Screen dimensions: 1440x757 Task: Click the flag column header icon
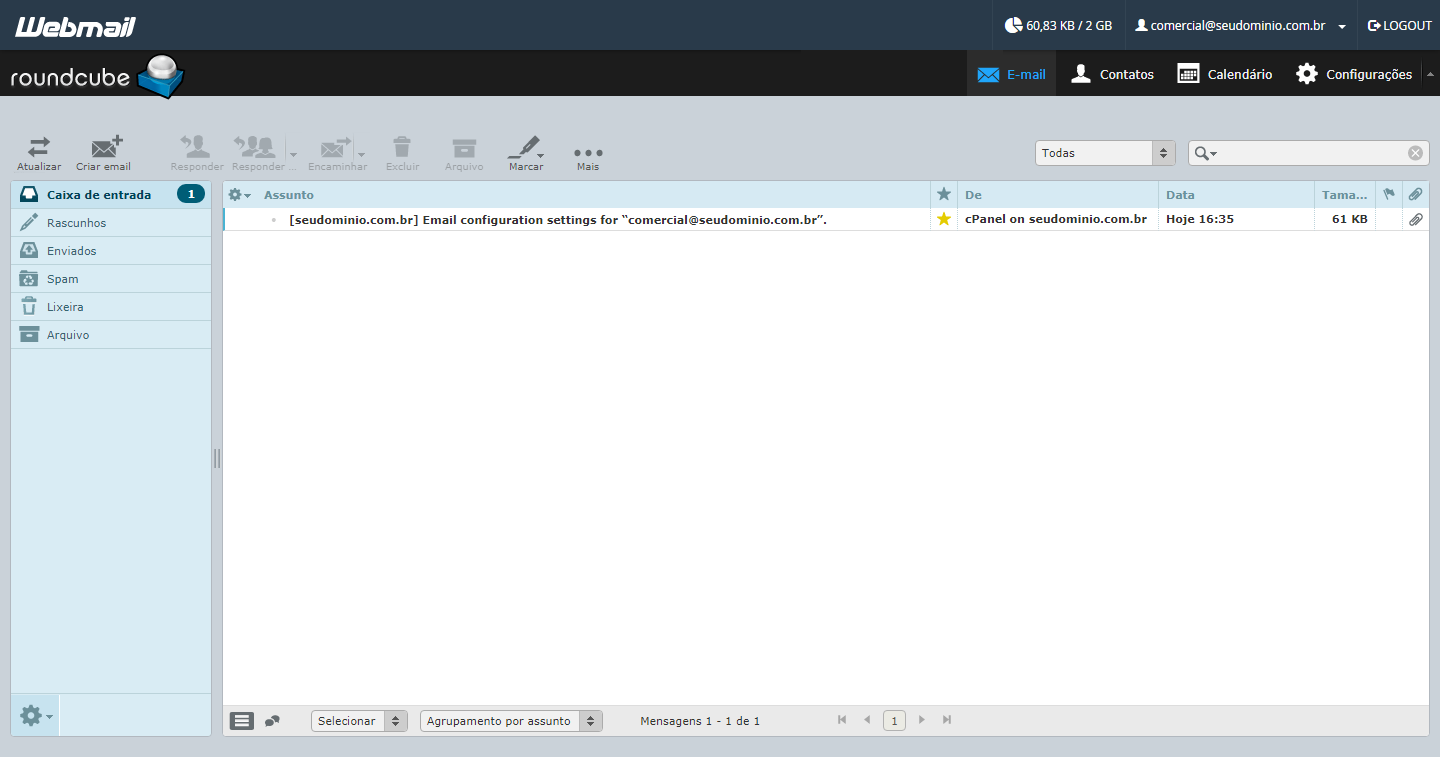coord(1389,194)
